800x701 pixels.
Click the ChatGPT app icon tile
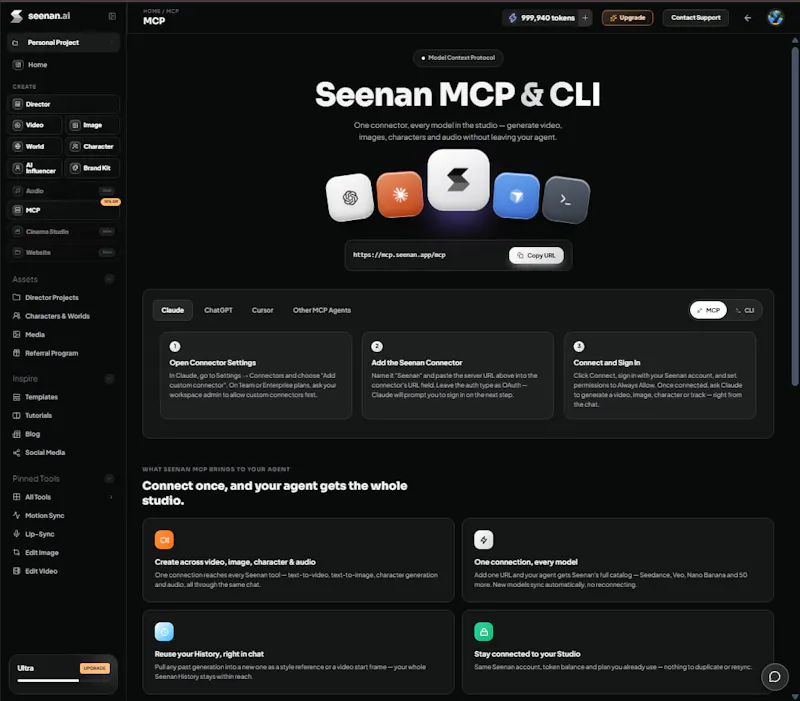point(350,197)
